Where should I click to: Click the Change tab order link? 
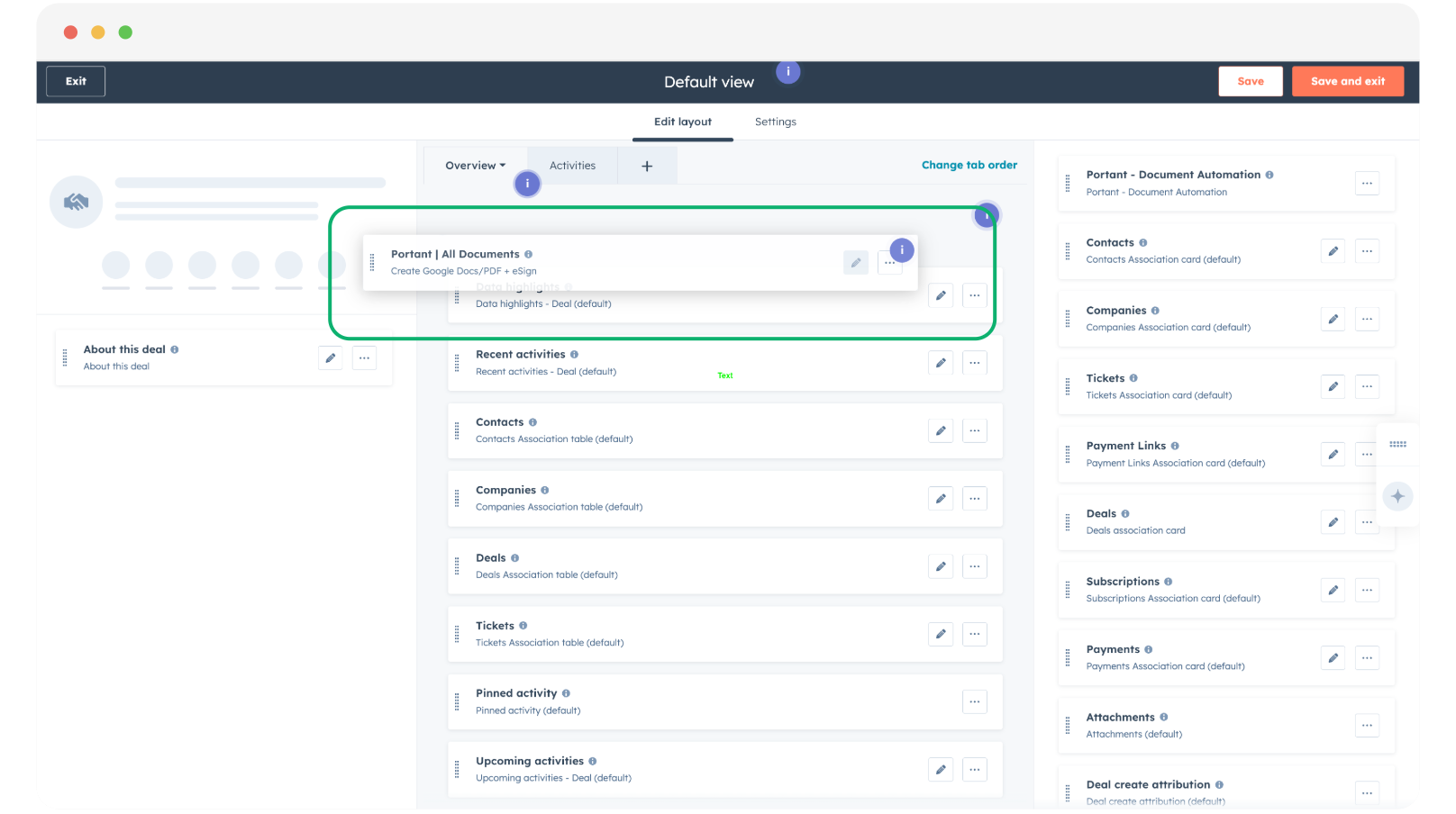pyautogui.click(x=969, y=165)
